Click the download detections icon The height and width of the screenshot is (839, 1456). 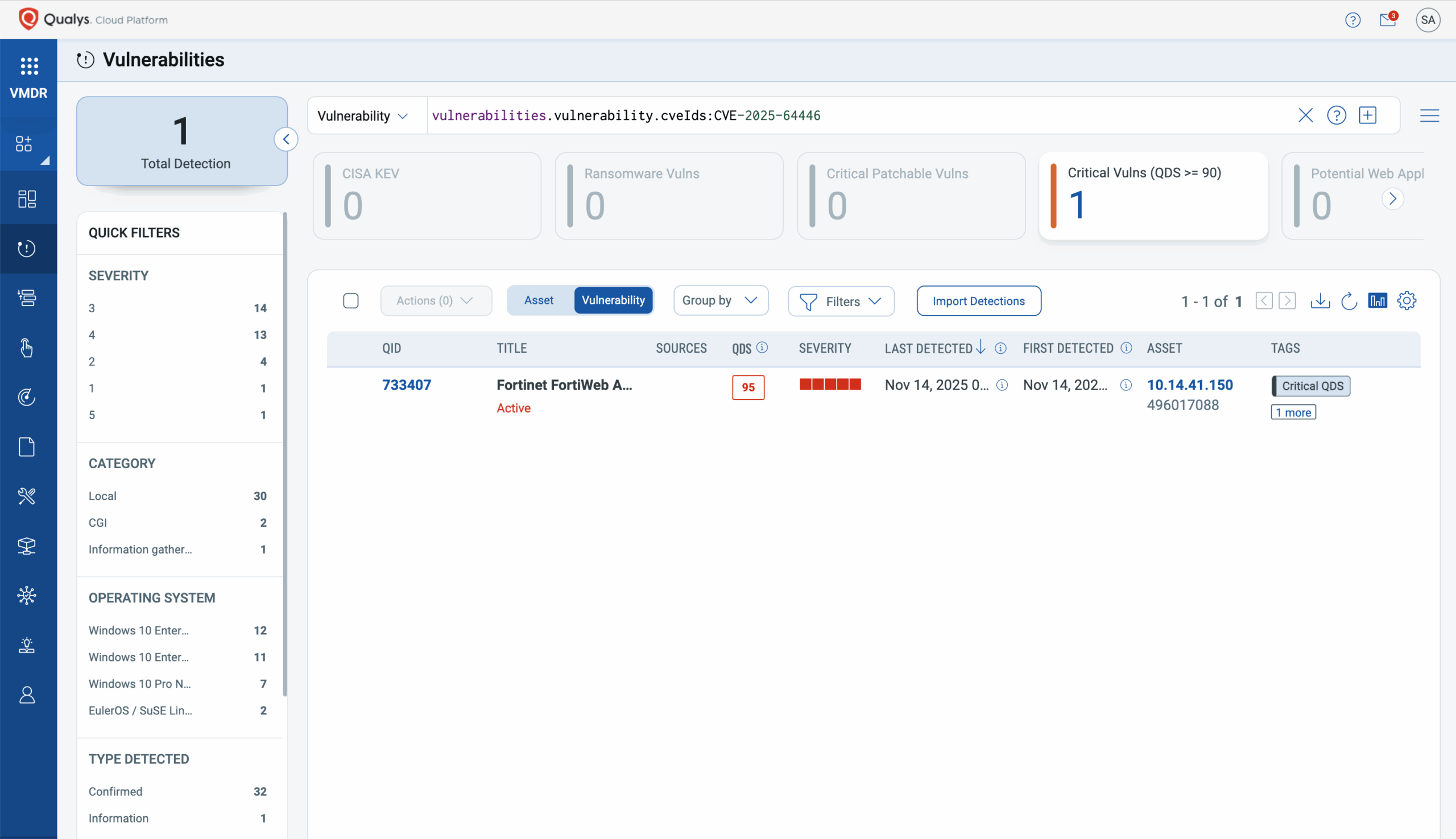[1319, 301]
